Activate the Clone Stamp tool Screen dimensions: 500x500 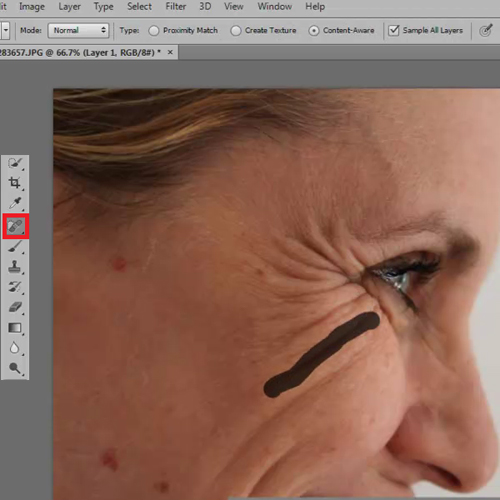(x=15, y=267)
